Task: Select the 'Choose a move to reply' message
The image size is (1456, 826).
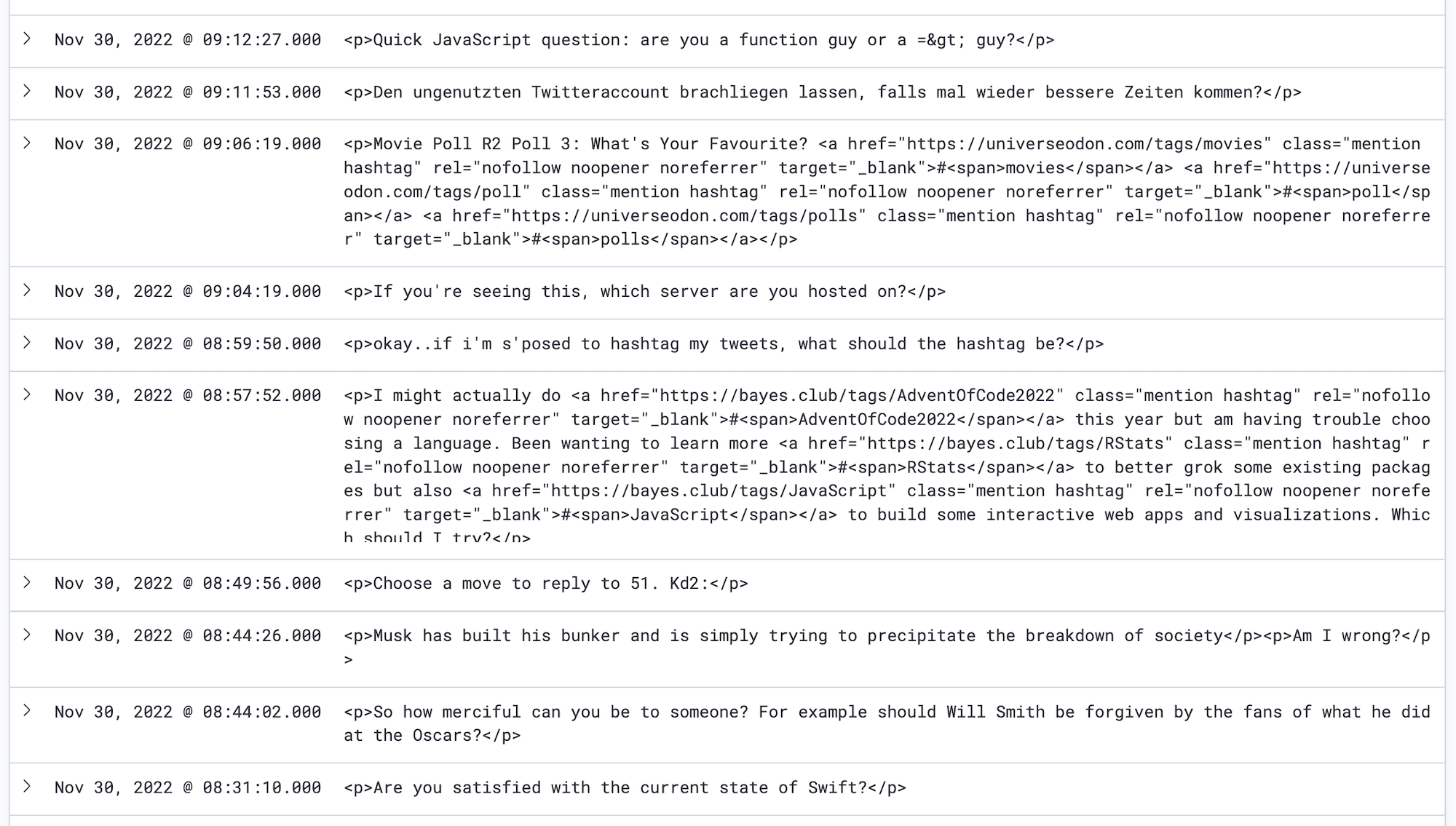Action: click(x=545, y=584)
